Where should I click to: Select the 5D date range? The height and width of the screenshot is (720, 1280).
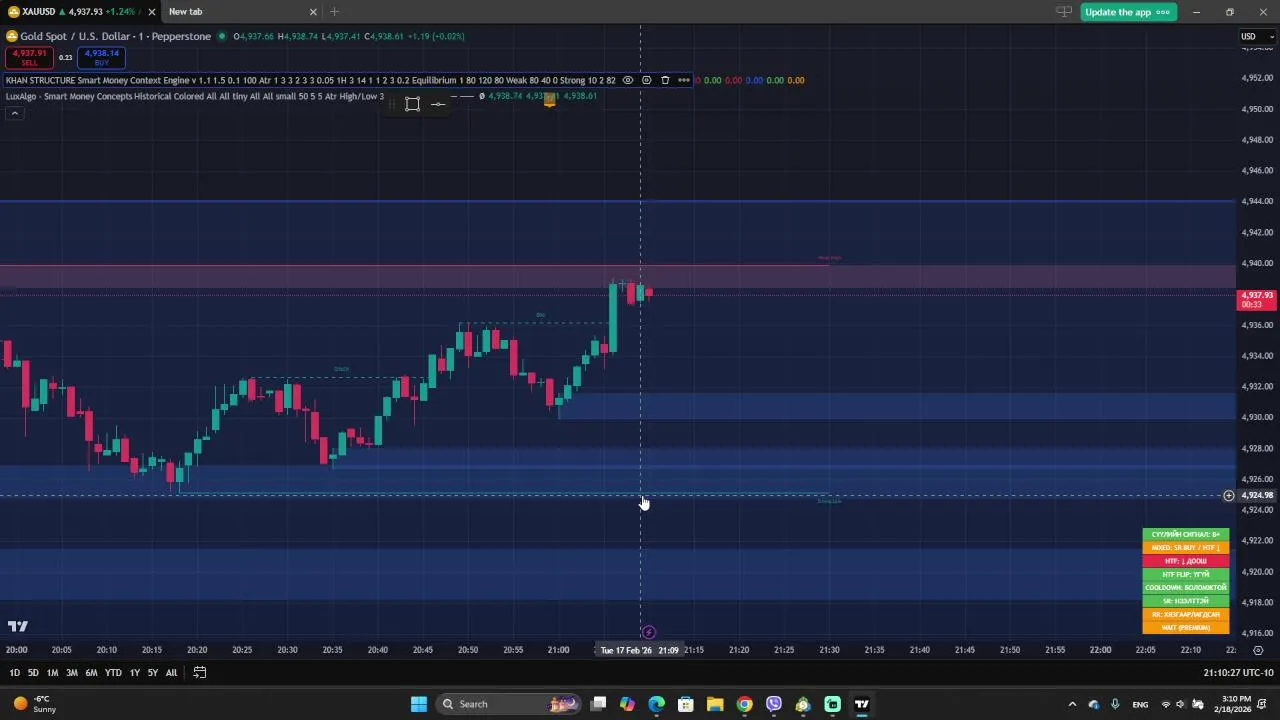coord(33,673)
